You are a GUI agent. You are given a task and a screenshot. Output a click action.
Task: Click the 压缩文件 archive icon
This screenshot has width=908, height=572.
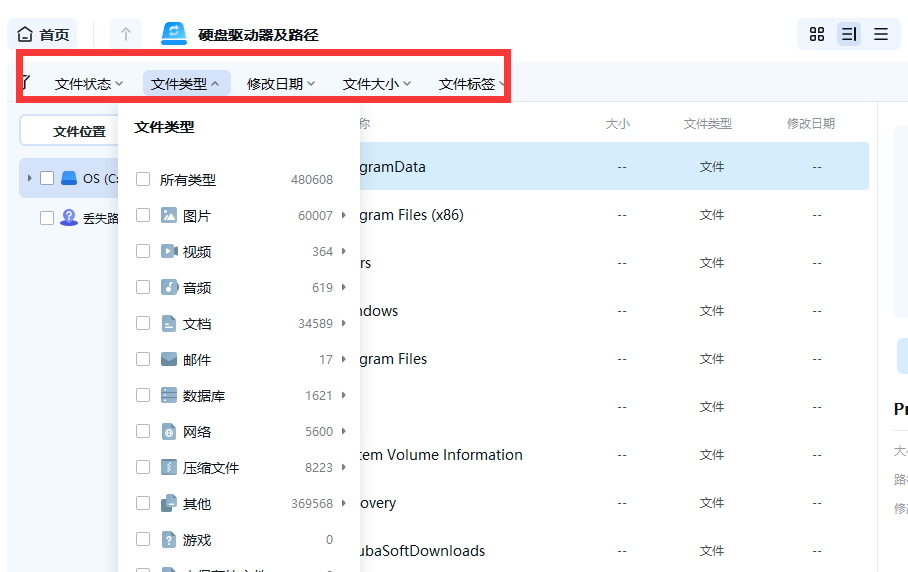(x=169, y=467)
